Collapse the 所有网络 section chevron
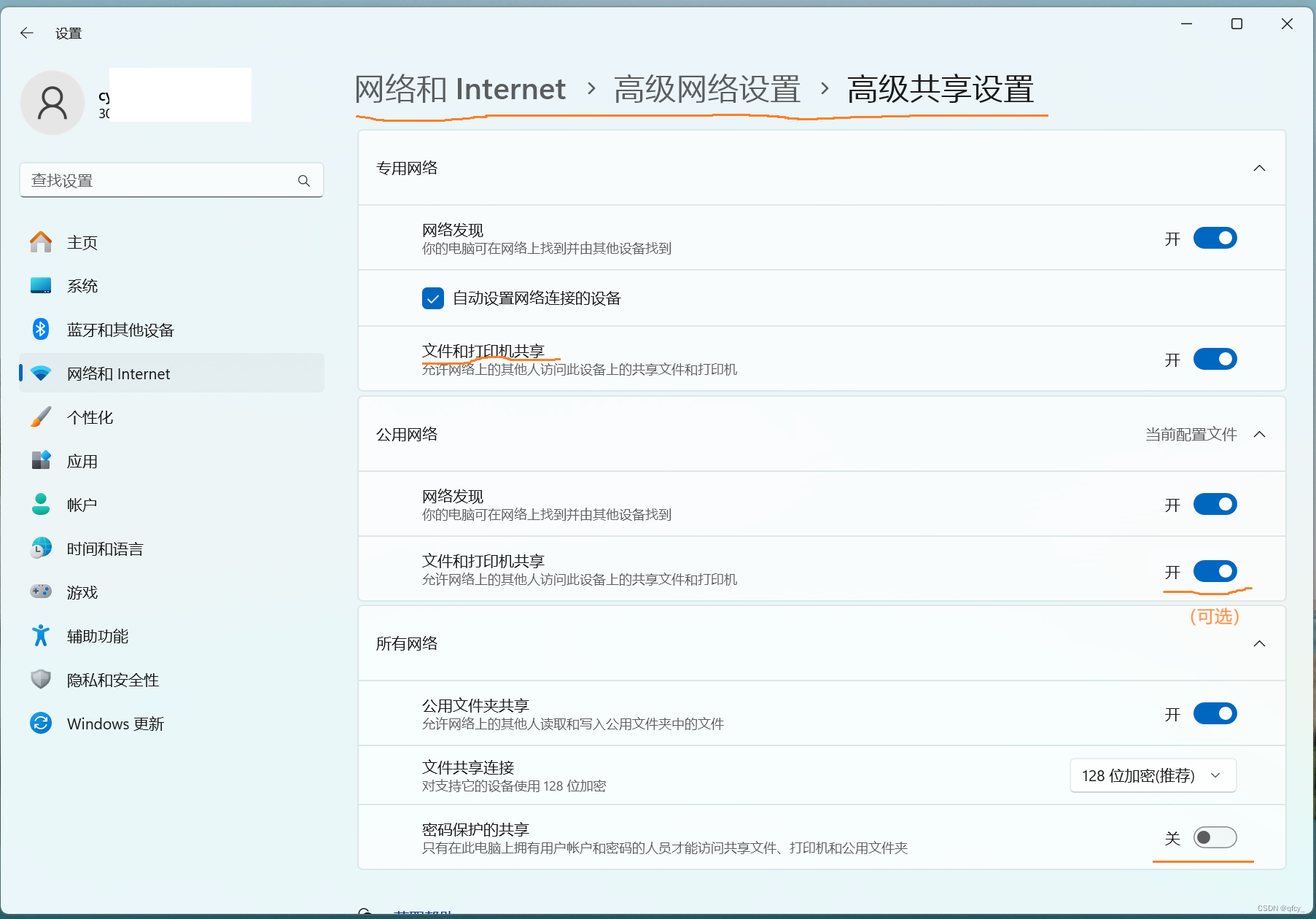Screen dimensions: 1316x919 [x=1259, y=644]
